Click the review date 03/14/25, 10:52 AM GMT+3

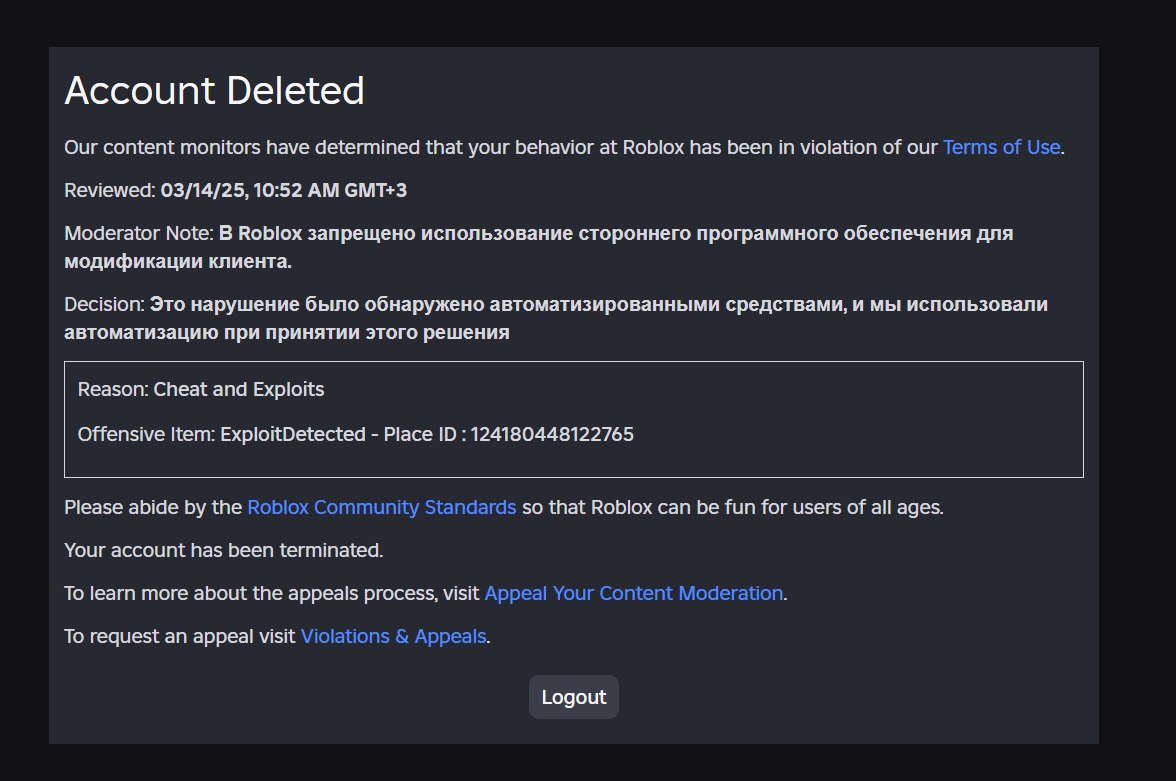tap(284, 191)
